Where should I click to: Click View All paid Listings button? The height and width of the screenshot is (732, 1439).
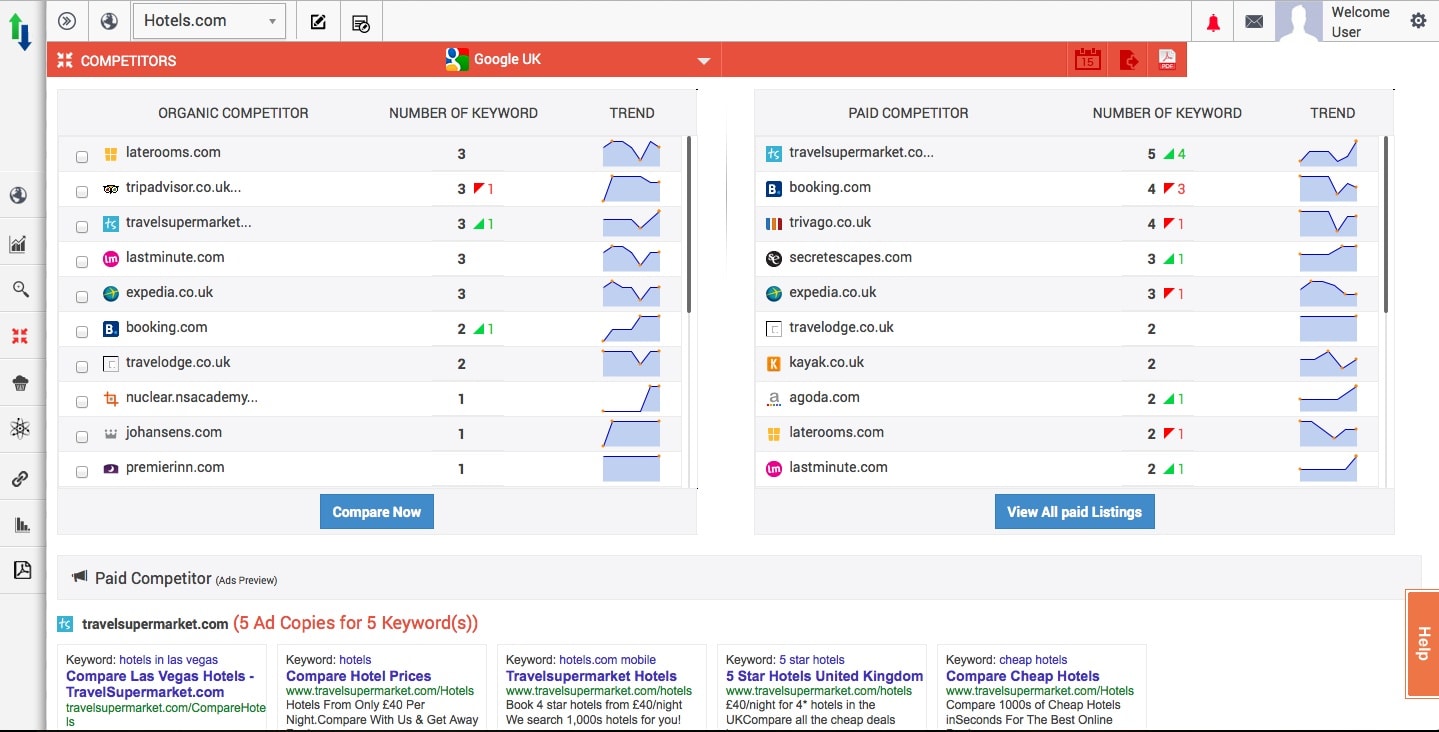[1074, 512]
